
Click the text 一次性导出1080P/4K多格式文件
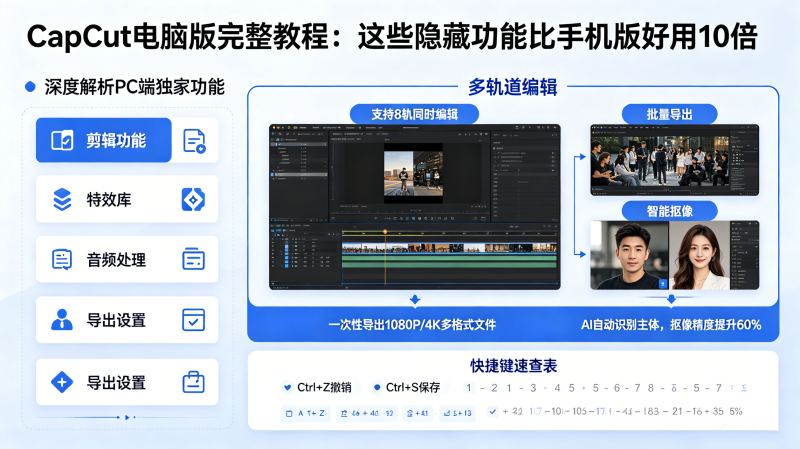(412, 325)
